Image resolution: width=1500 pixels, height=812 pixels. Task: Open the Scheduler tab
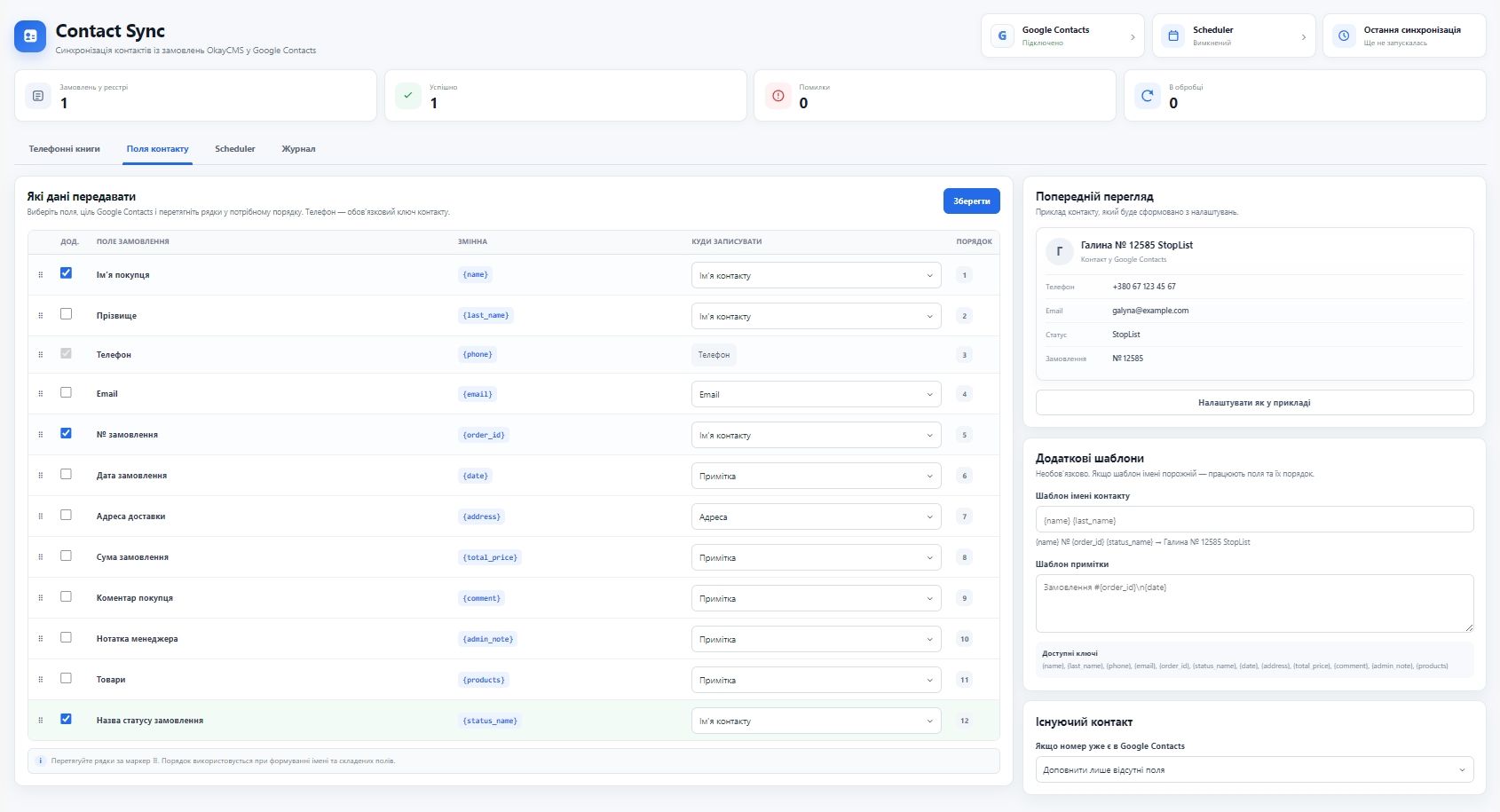click(235, 149)
